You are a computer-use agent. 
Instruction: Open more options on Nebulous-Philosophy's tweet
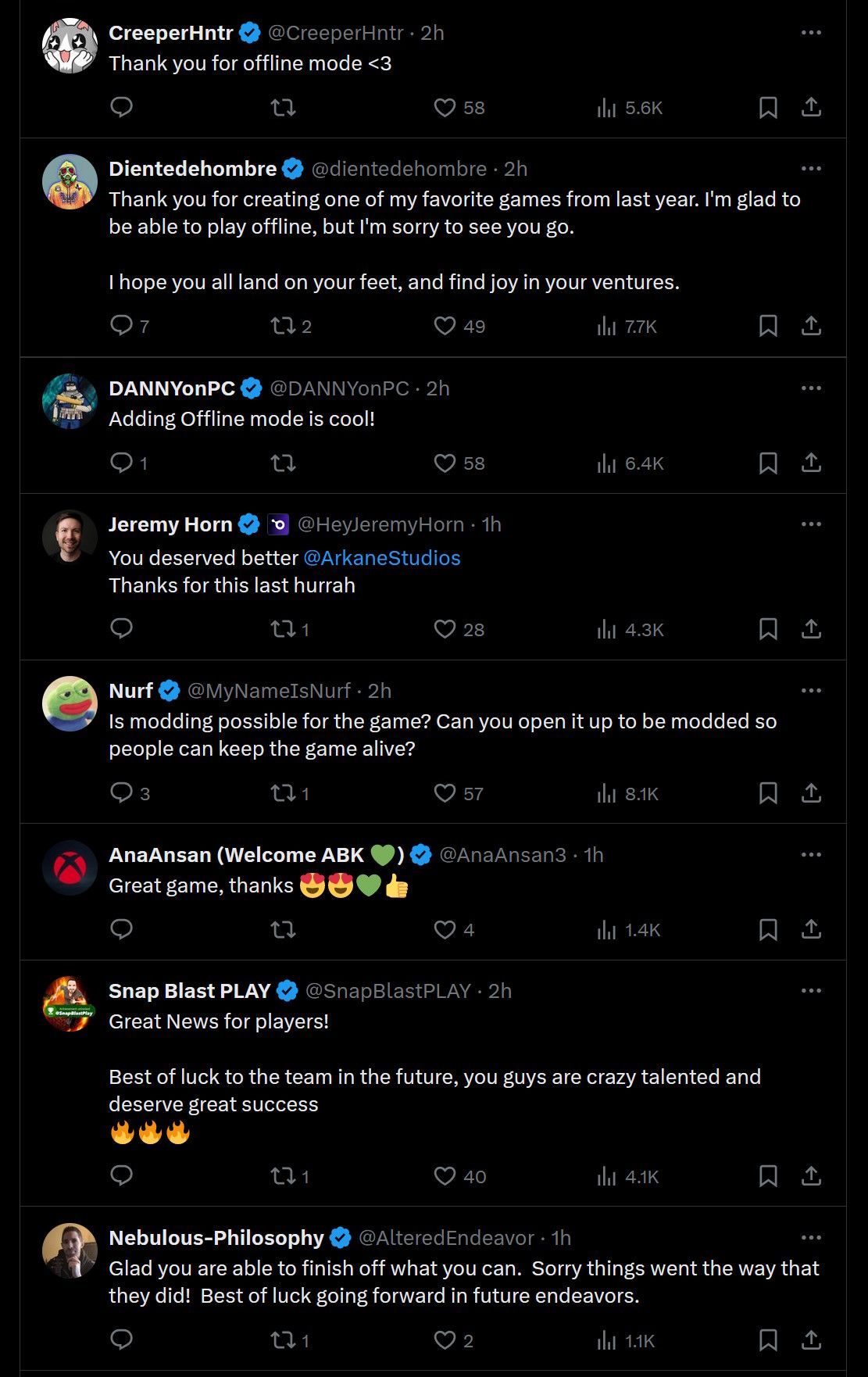point(811,1238)
